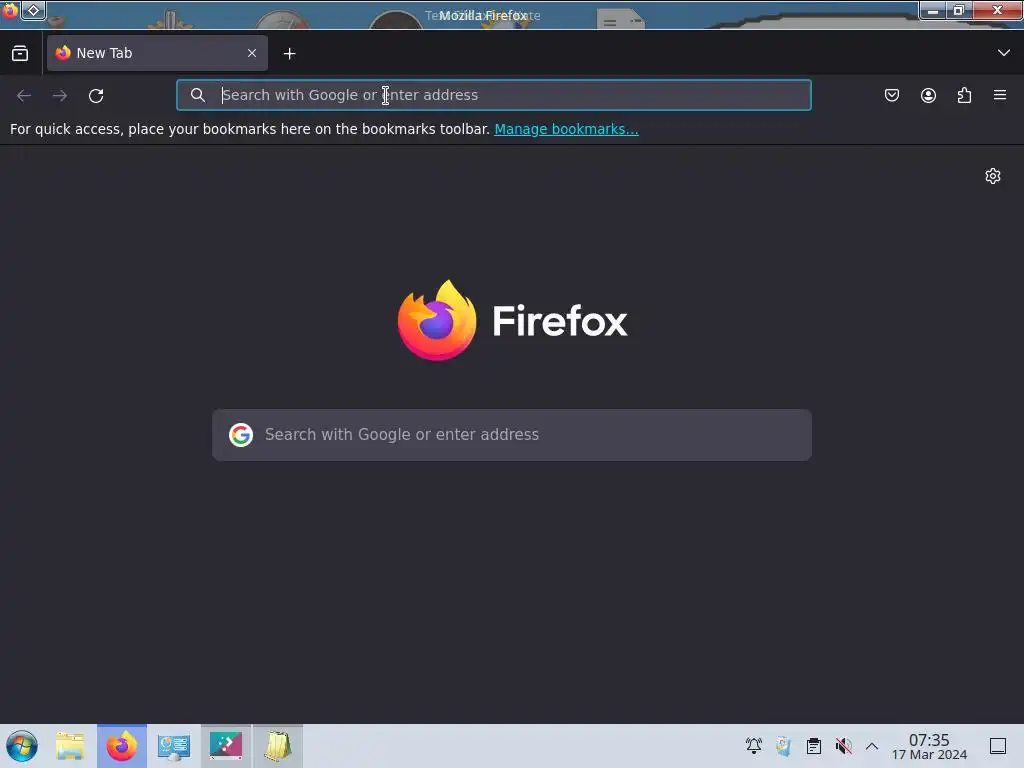
Task: Open the personalize new tab gear
Action: tap(993, 176)
